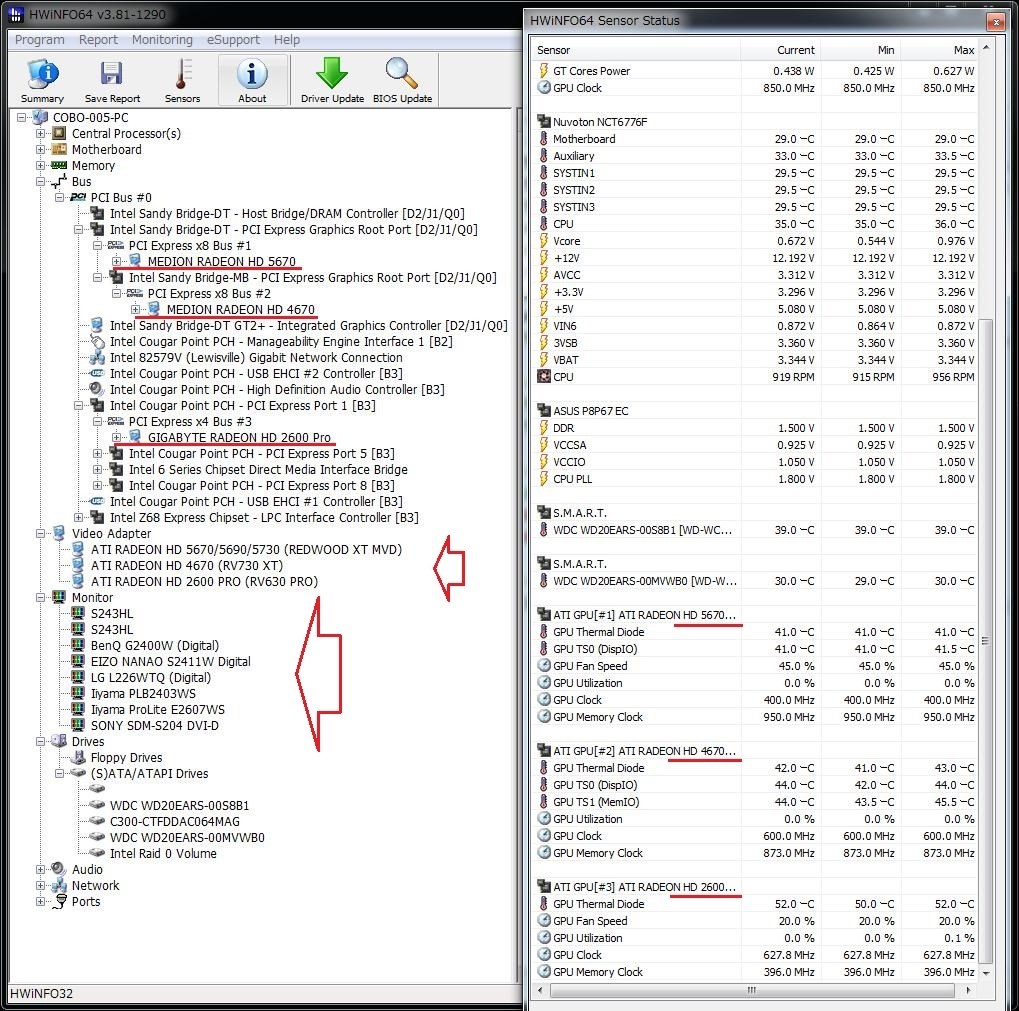1019x1011 pixels.
Task: Click the Motherboard tree icon
Action: 59,149
